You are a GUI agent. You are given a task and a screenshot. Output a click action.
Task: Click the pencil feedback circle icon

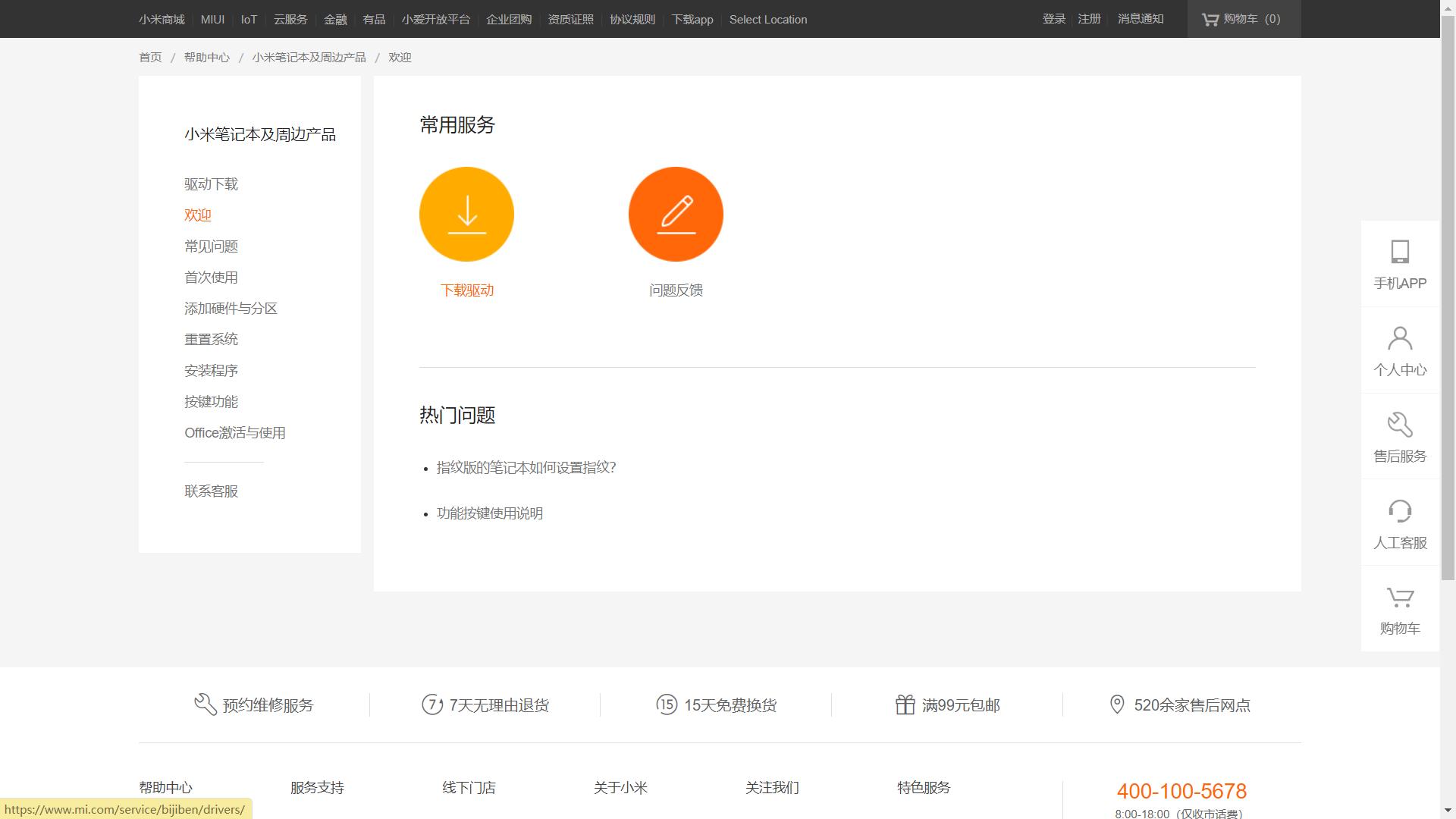coord(676,215)
